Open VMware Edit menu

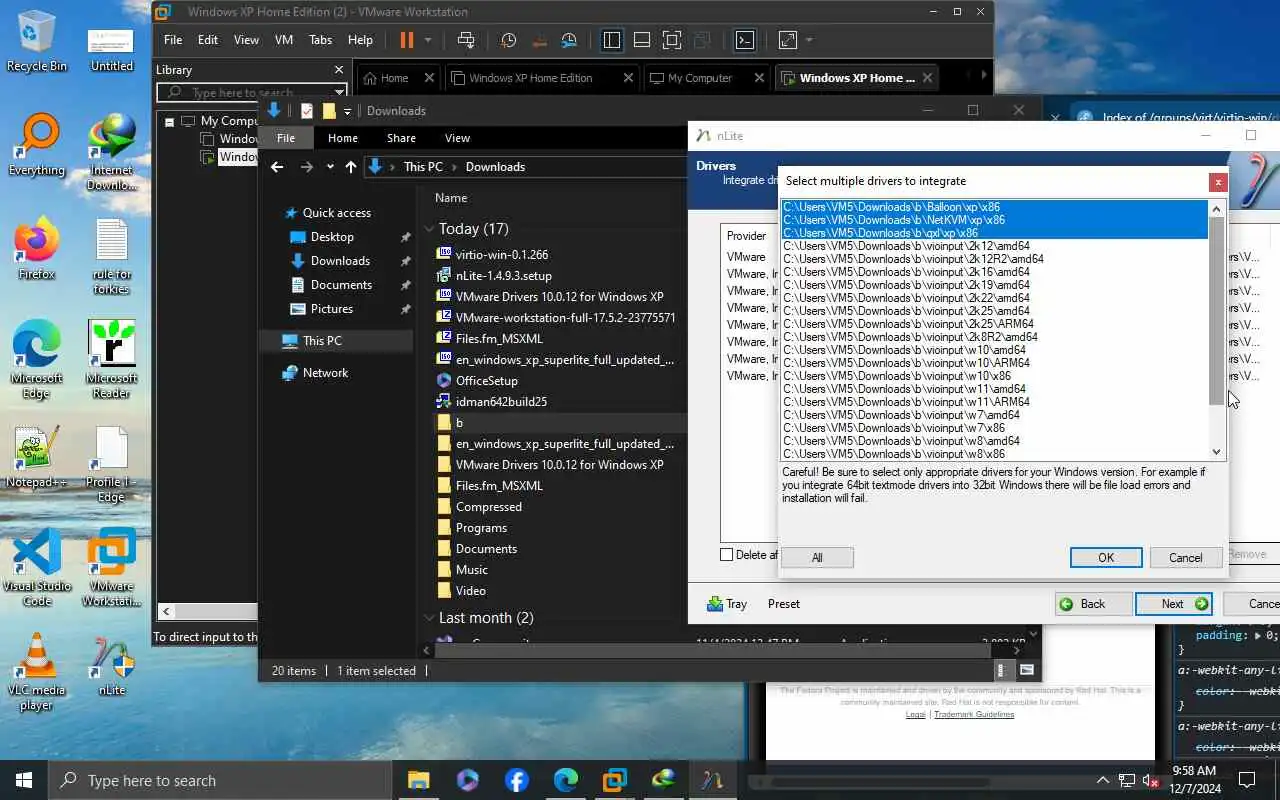point(208,40)
